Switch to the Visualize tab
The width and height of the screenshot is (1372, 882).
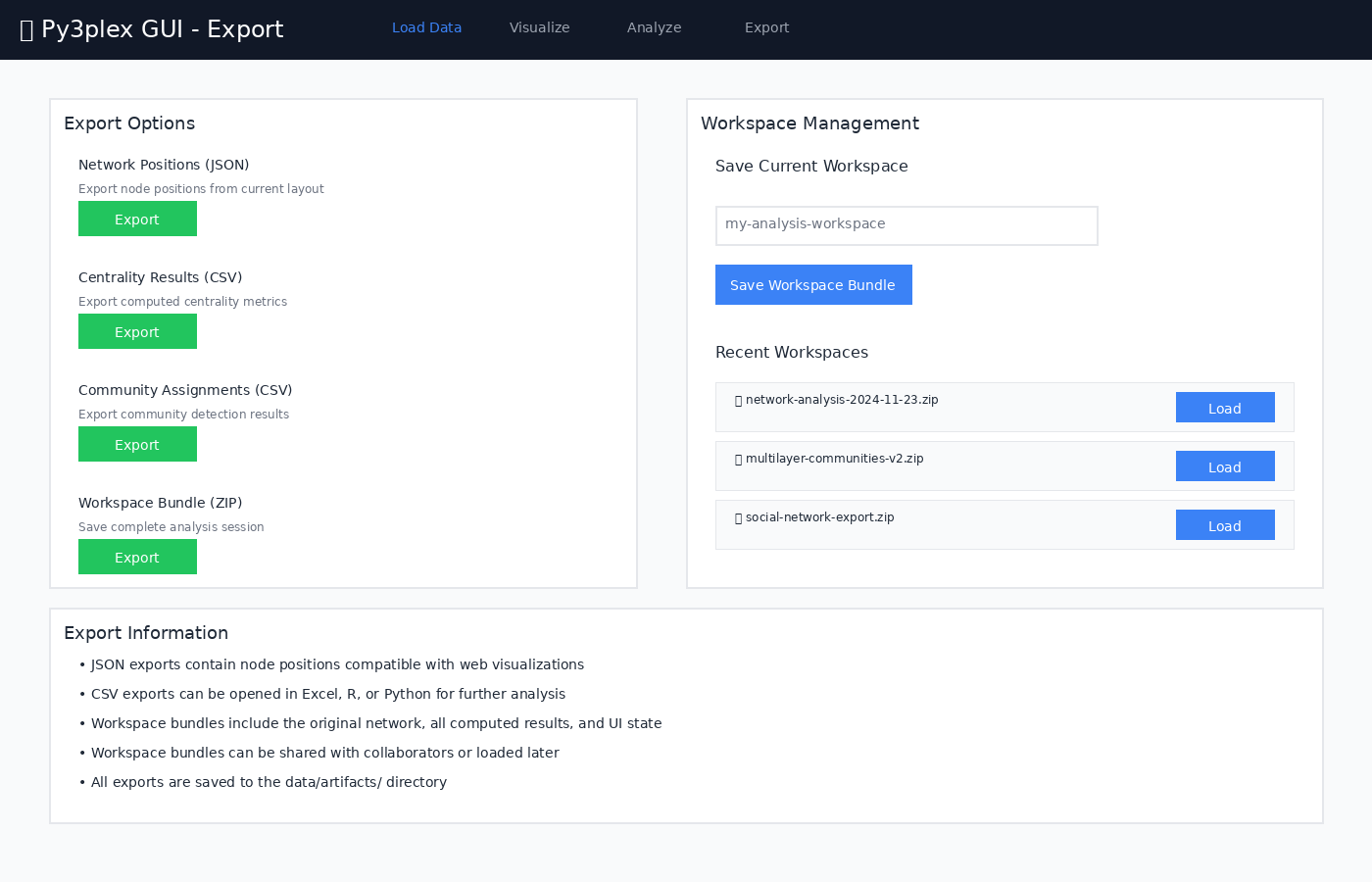539,27
